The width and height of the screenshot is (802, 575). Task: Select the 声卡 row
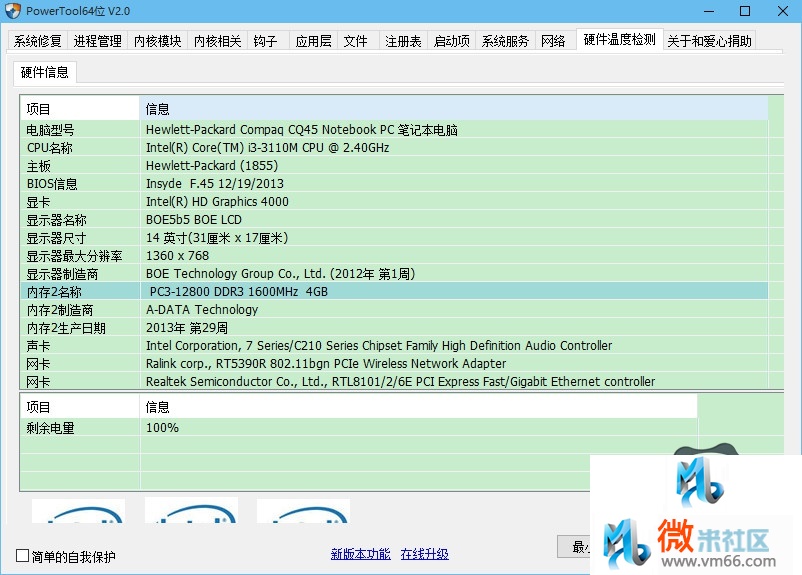[394, 346]
